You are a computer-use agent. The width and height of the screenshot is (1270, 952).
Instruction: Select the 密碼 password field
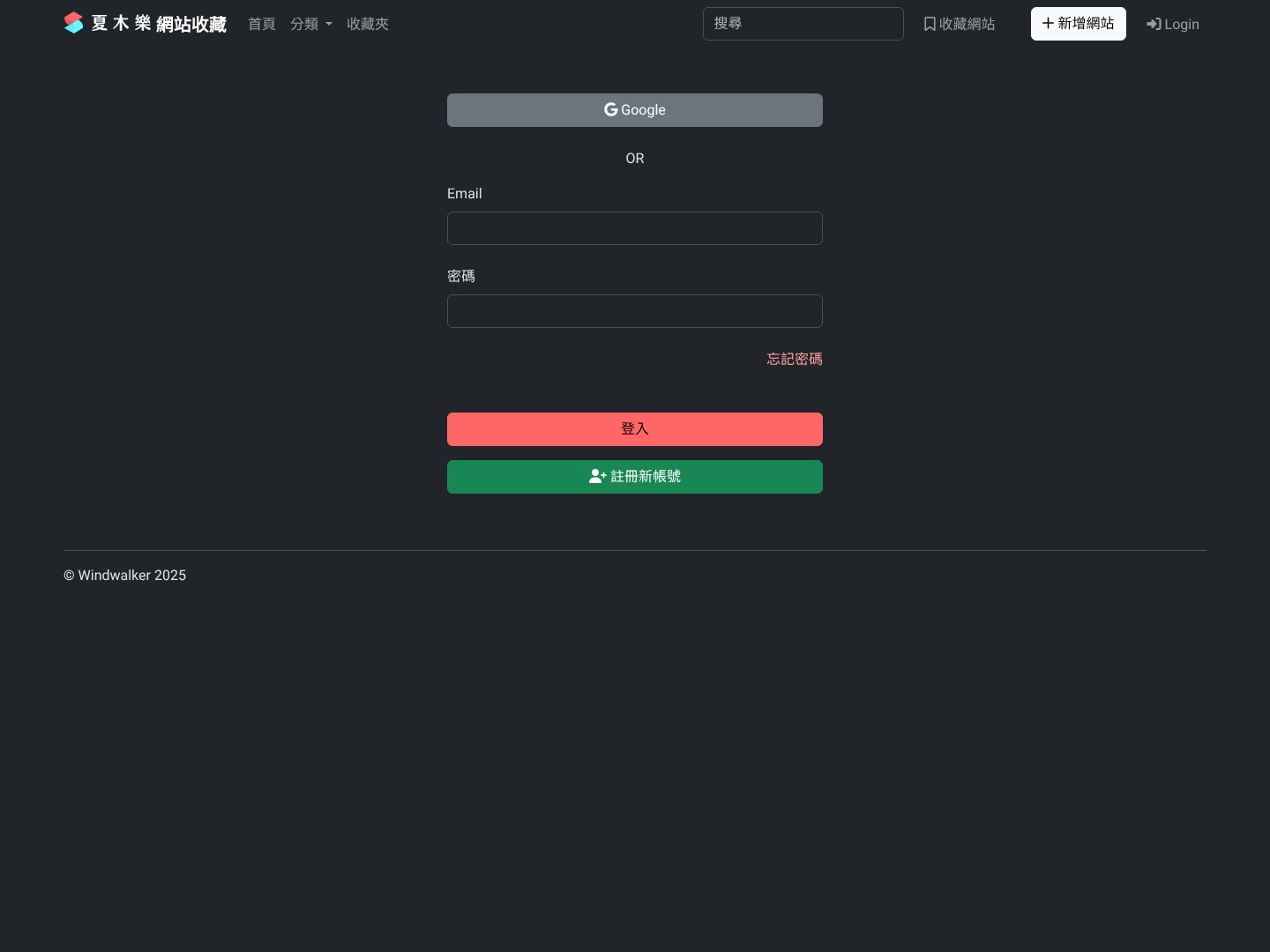(x=635, y=311)
